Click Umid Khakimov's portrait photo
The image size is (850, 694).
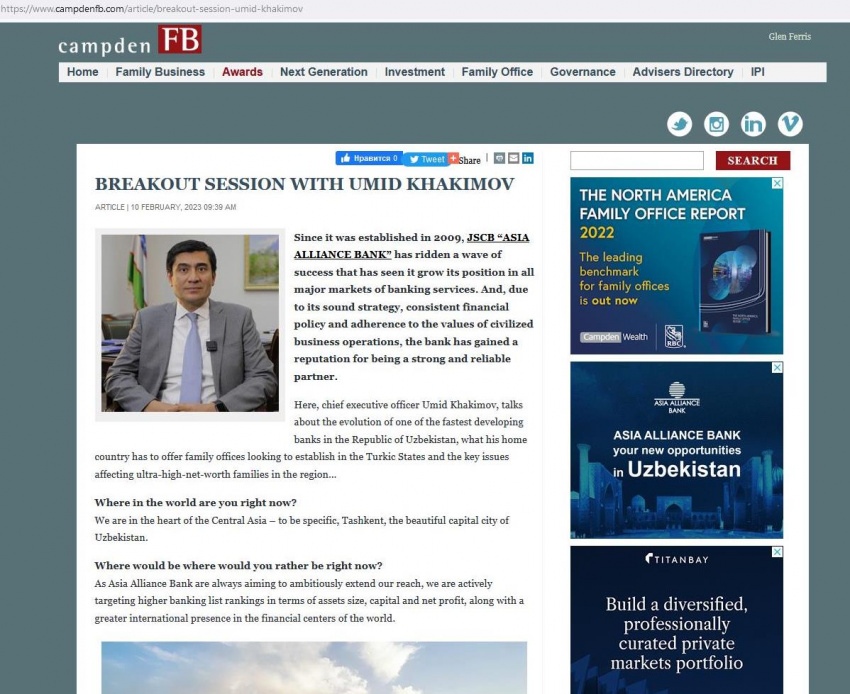(189, 324)
